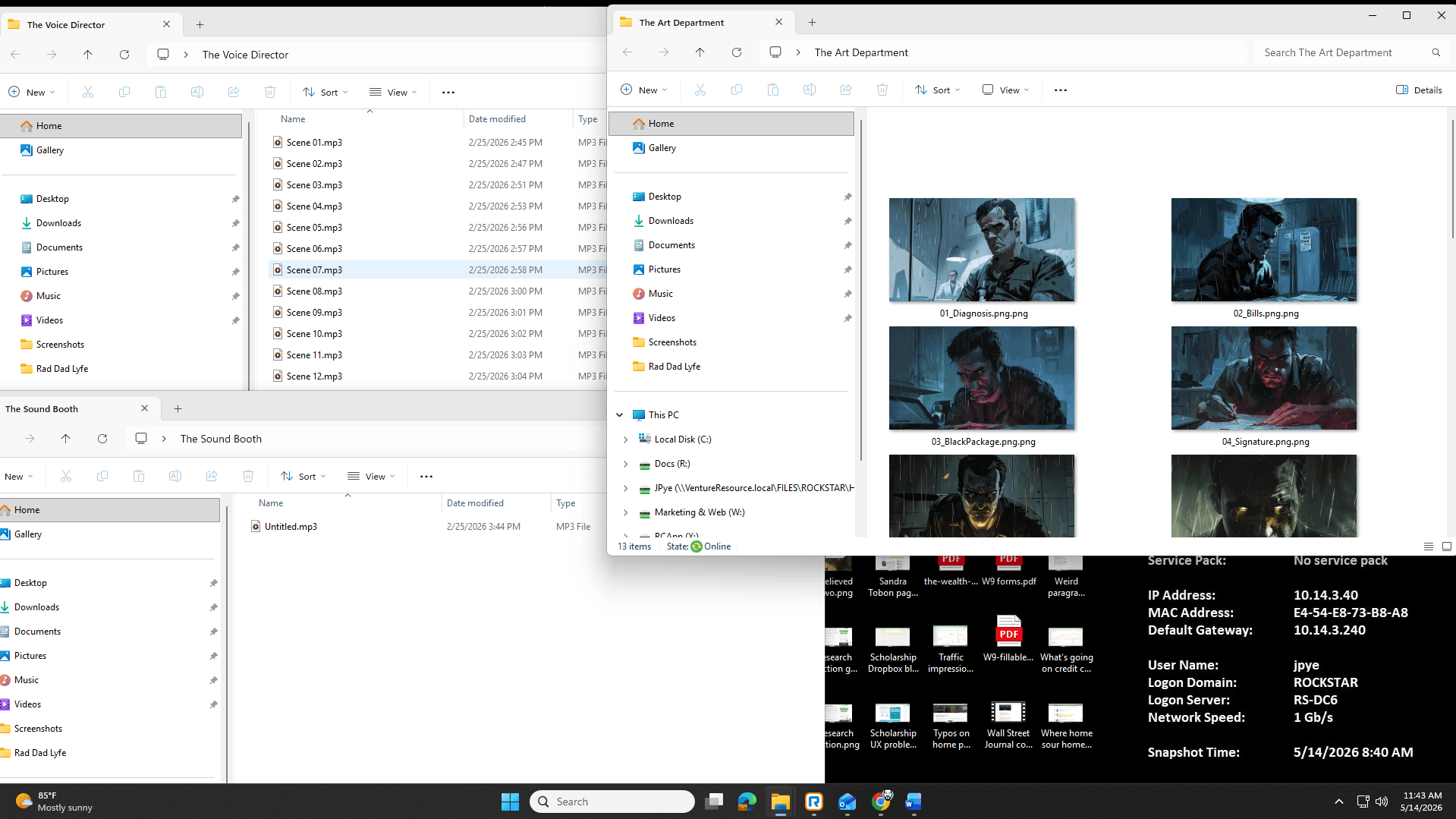Open View dropdown in The Art Department
This screenshot has width=1456, height=819.
[x=1005, y=90]
